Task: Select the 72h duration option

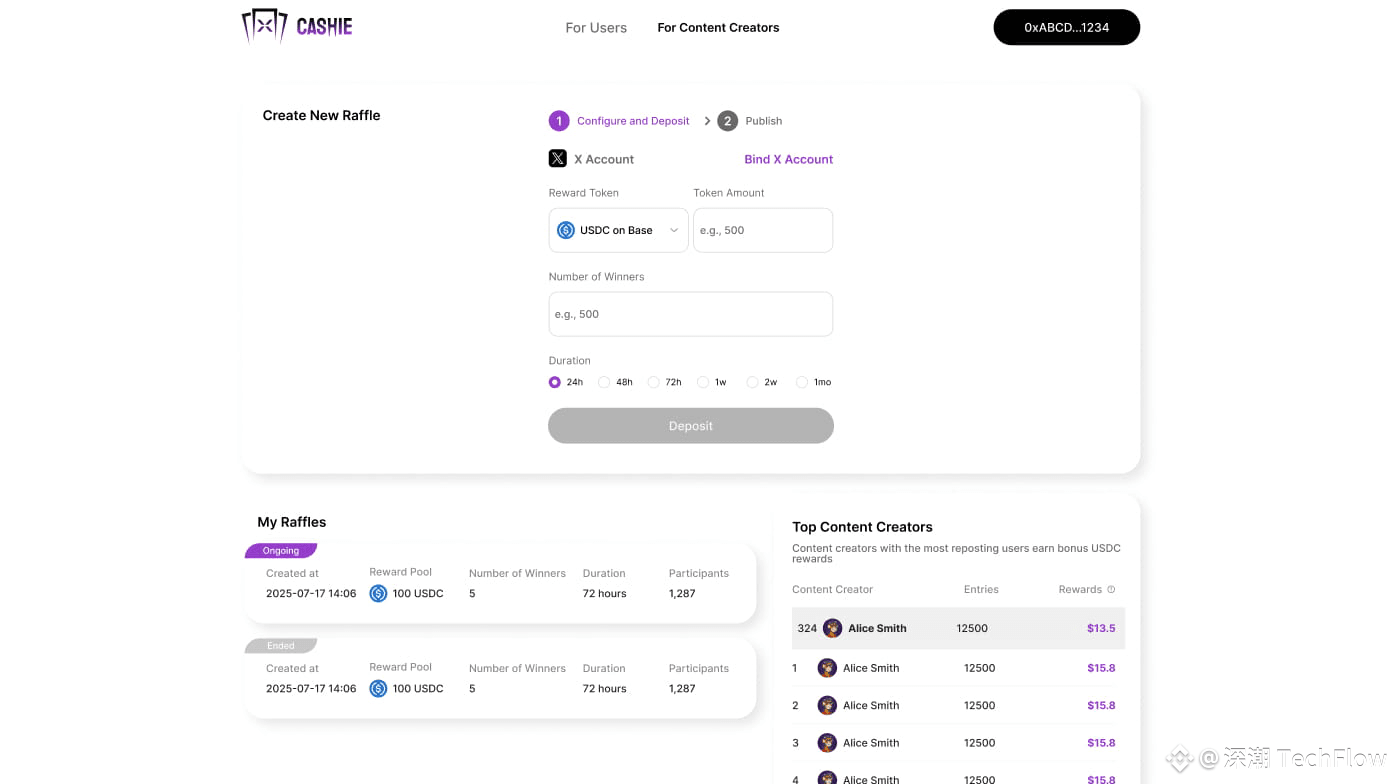Action: 654,382
